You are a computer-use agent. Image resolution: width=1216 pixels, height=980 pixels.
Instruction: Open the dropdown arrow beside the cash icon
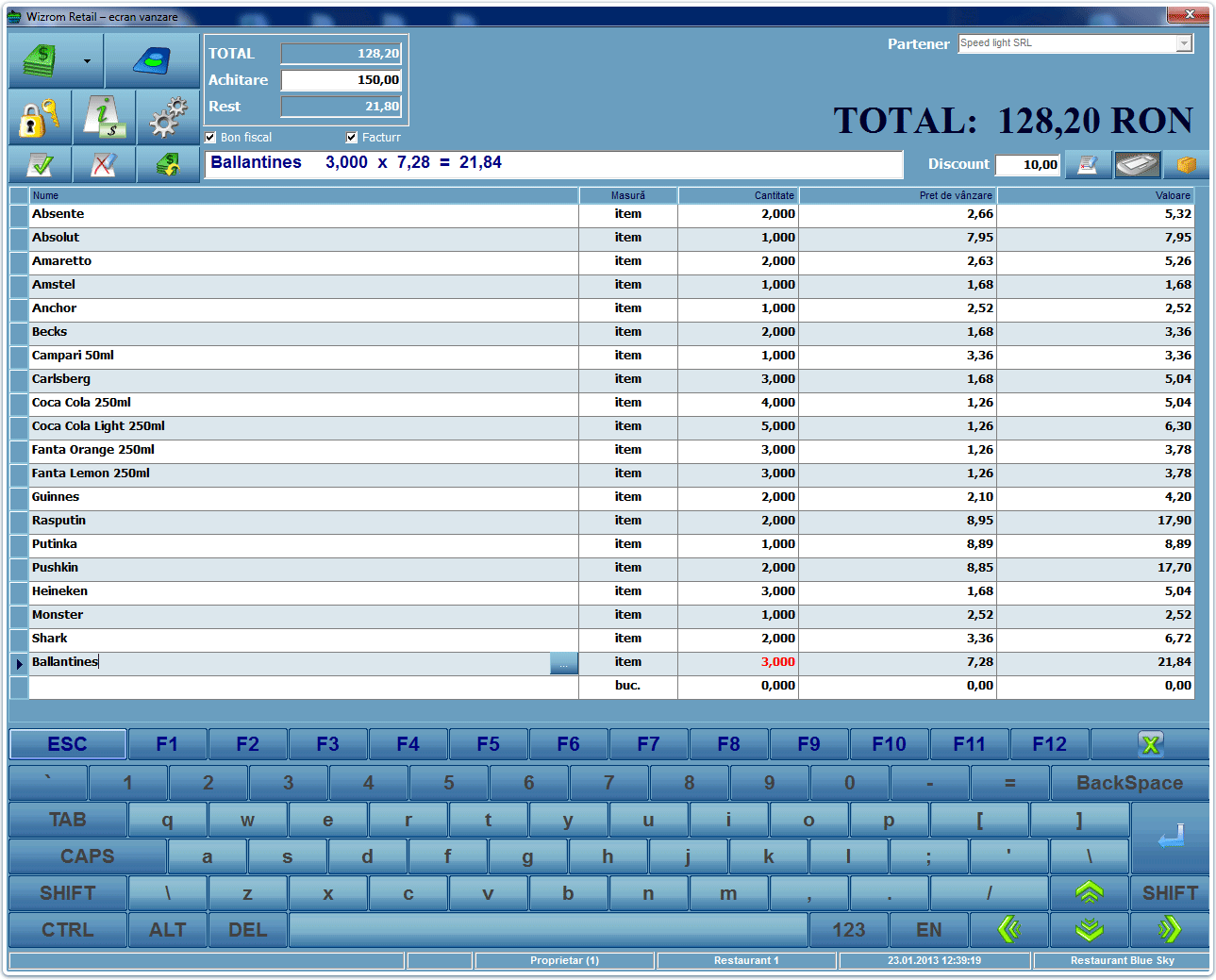pos(87,61)
